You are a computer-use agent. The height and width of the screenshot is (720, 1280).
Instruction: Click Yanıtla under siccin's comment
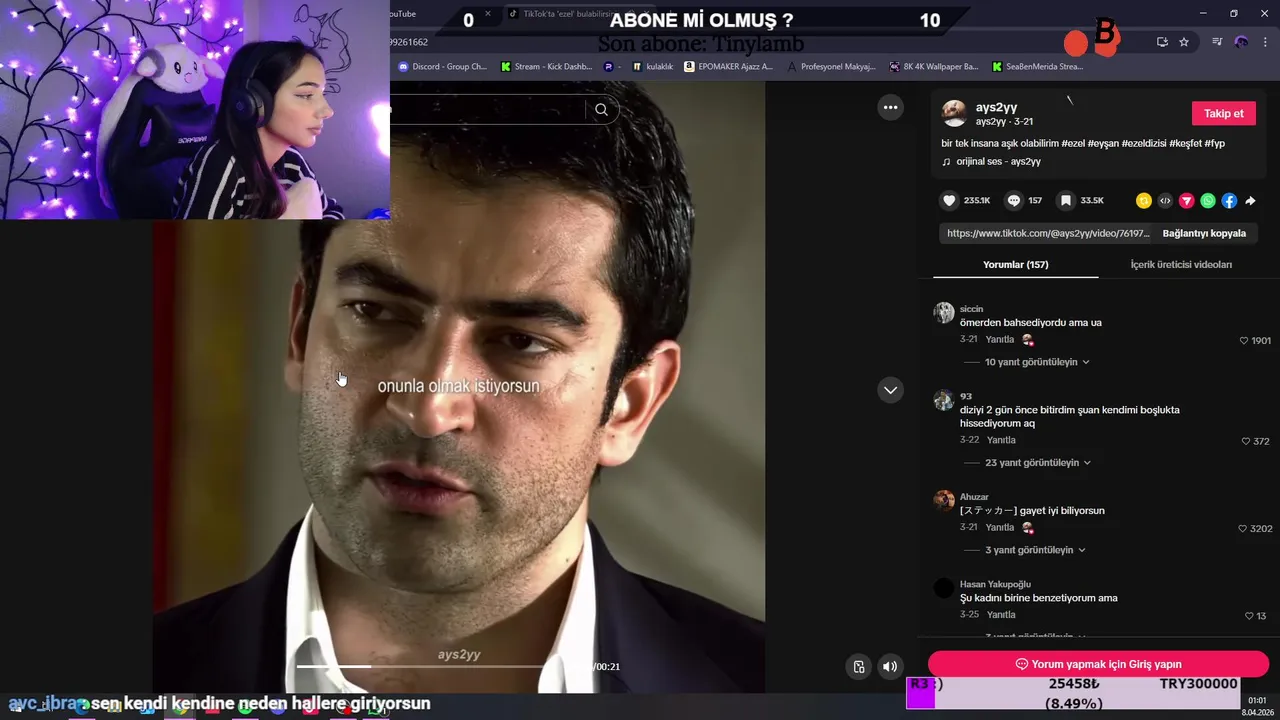[999, 340]
